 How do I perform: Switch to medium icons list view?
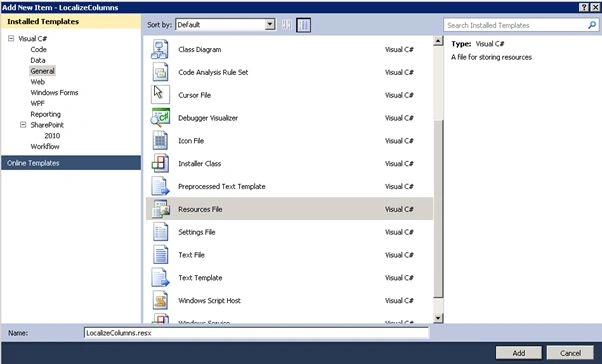click(x=303, y=25)
